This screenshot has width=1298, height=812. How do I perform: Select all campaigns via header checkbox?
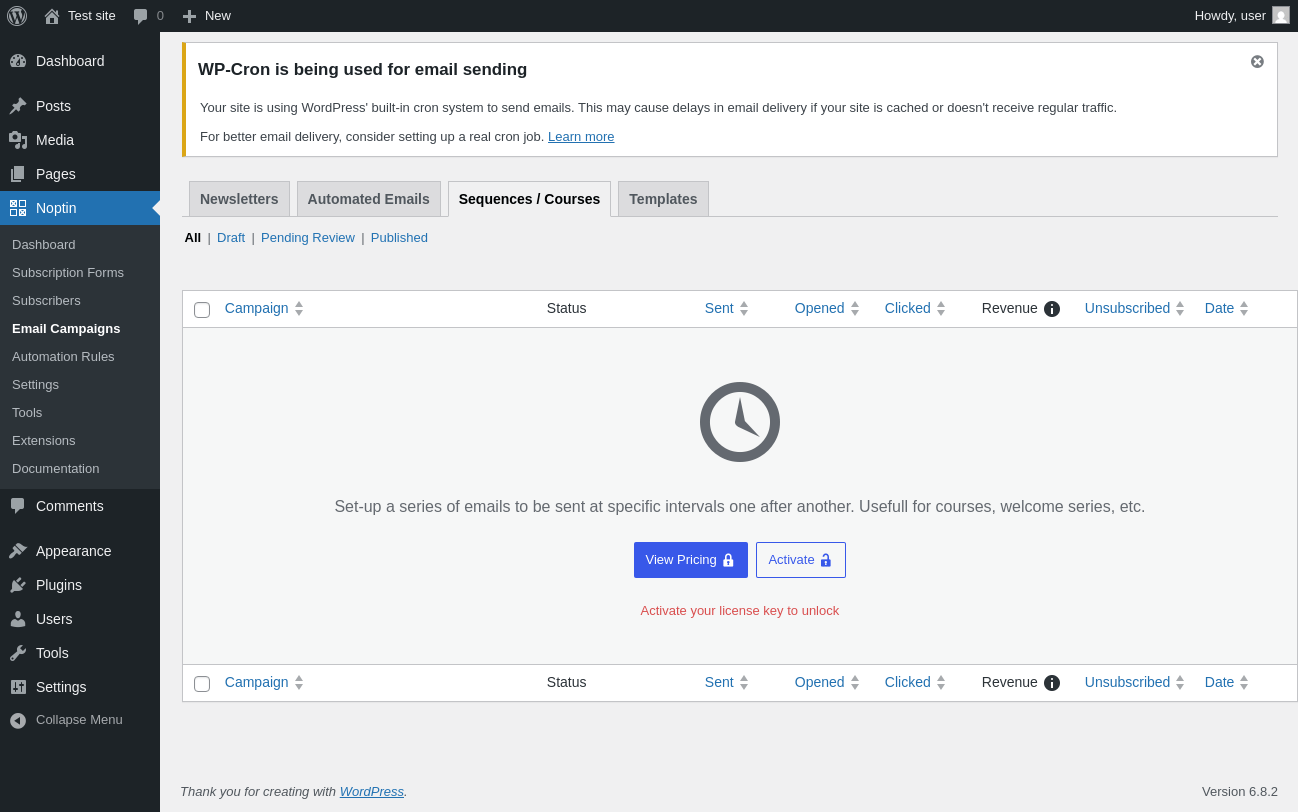[x=202, y=310]
